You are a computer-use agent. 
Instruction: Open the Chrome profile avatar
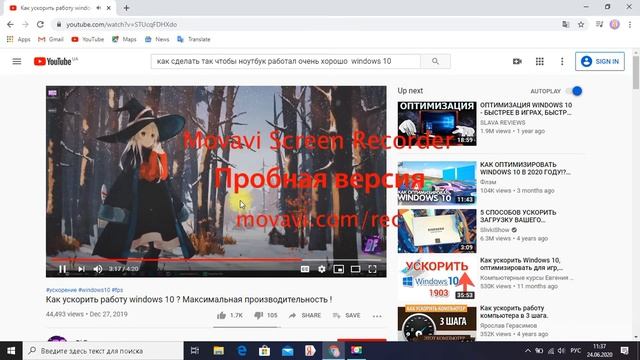coord(615,24)
